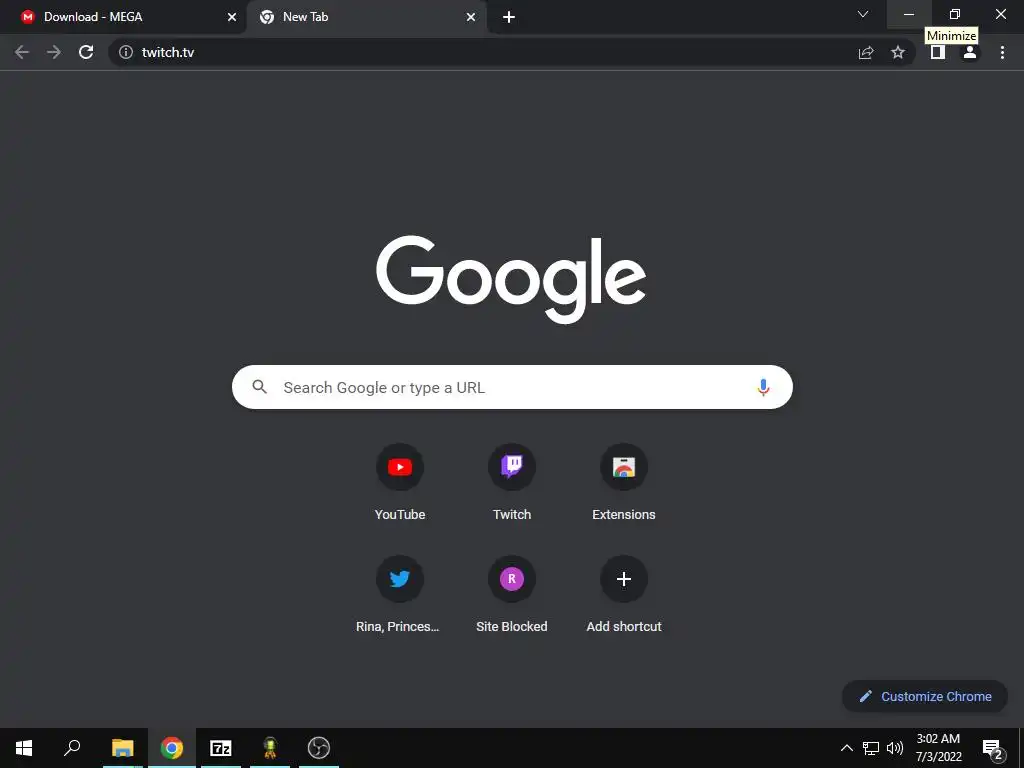Open the volume tray icon

tap(895, 748)
